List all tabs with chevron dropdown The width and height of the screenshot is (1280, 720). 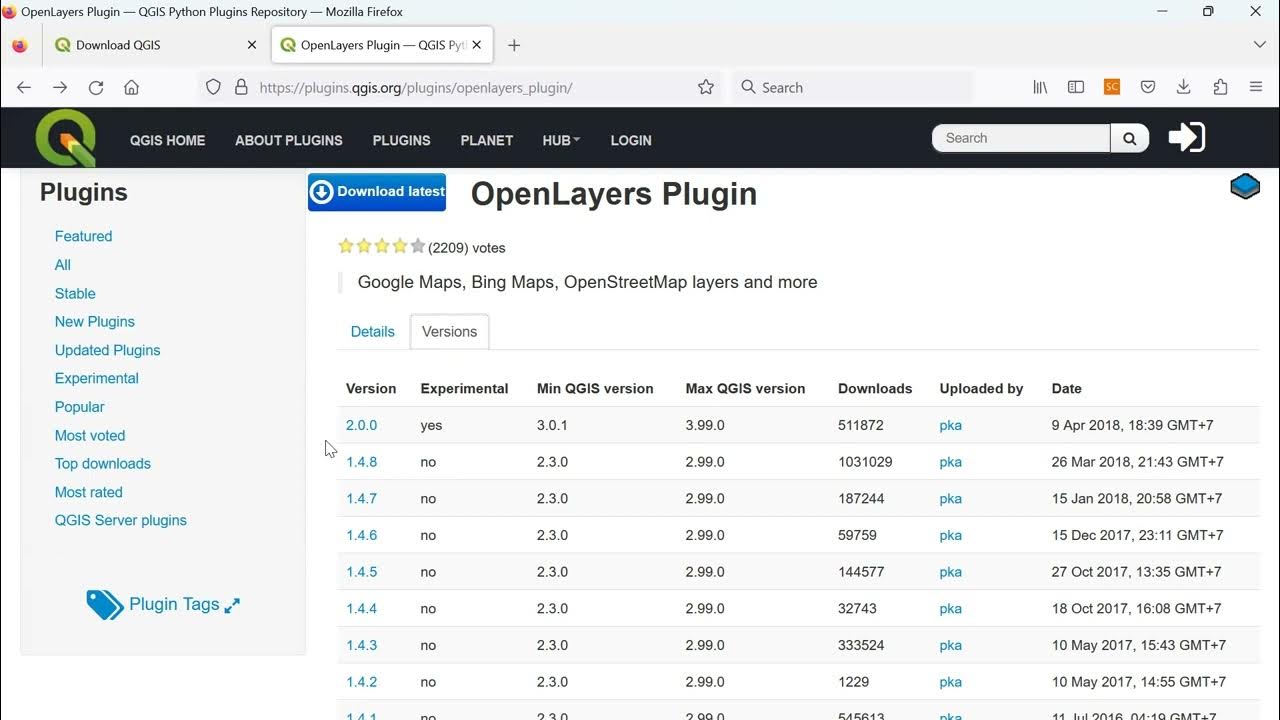(x=1259, y=45)
